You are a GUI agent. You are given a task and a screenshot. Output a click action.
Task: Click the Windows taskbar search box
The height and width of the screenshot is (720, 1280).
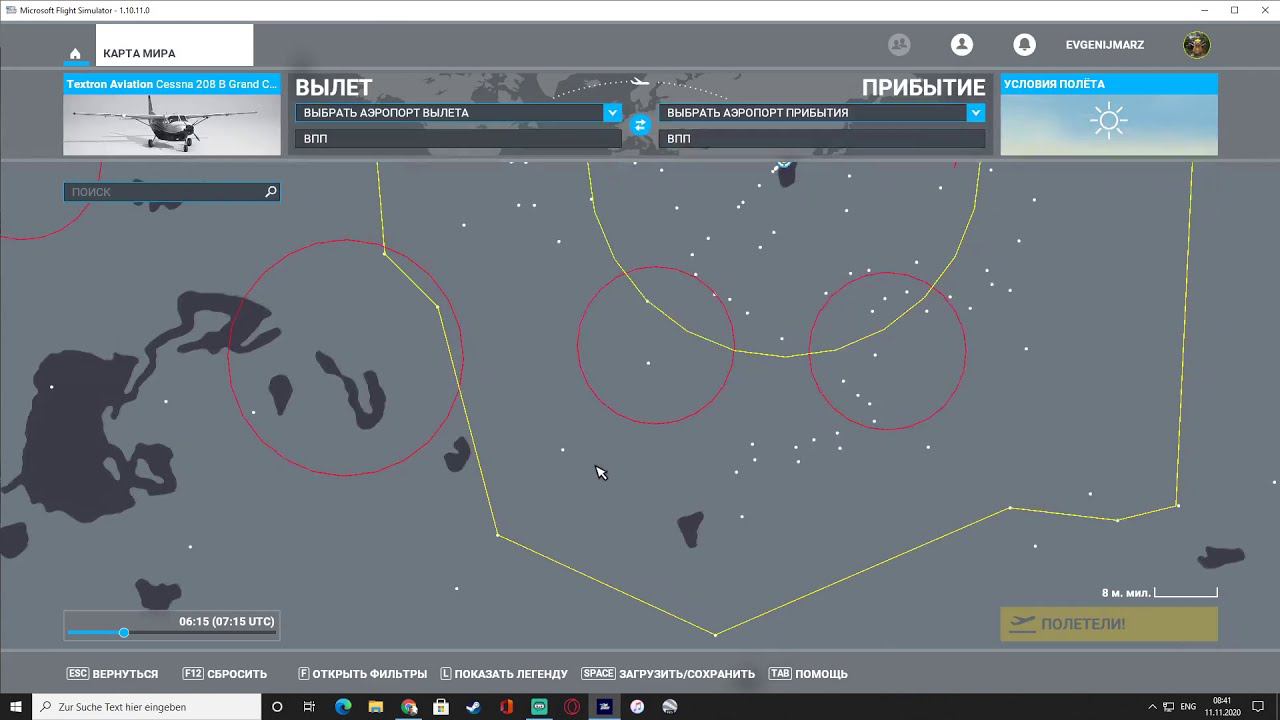[x=146, y=707]
